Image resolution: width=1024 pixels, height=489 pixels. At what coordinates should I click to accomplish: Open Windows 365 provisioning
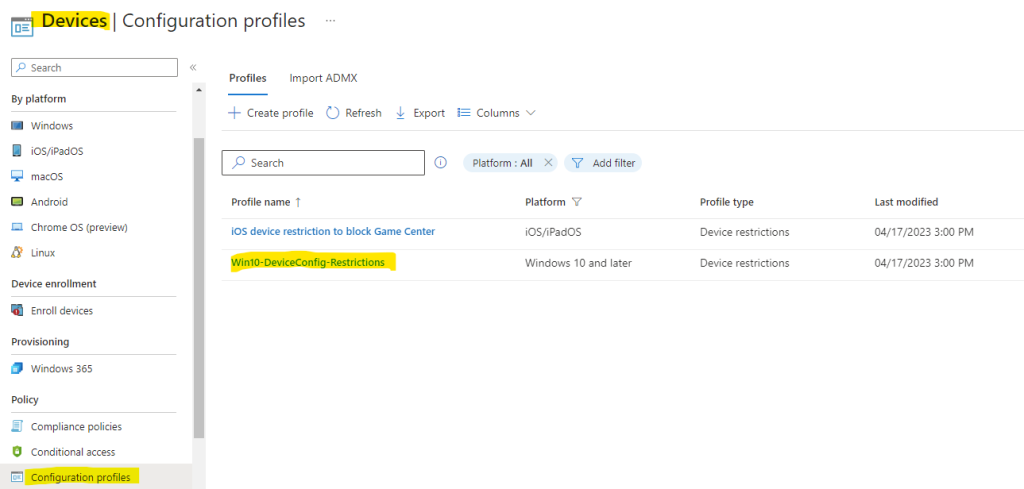coord(61,369)
